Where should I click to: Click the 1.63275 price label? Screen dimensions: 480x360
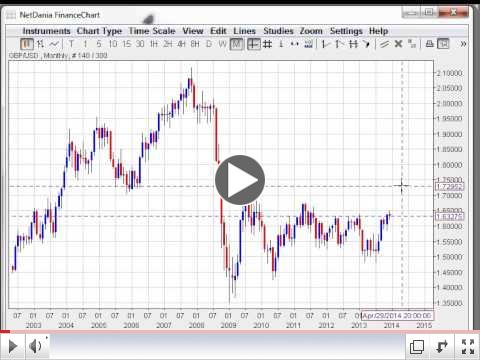(x=449, y=217)
